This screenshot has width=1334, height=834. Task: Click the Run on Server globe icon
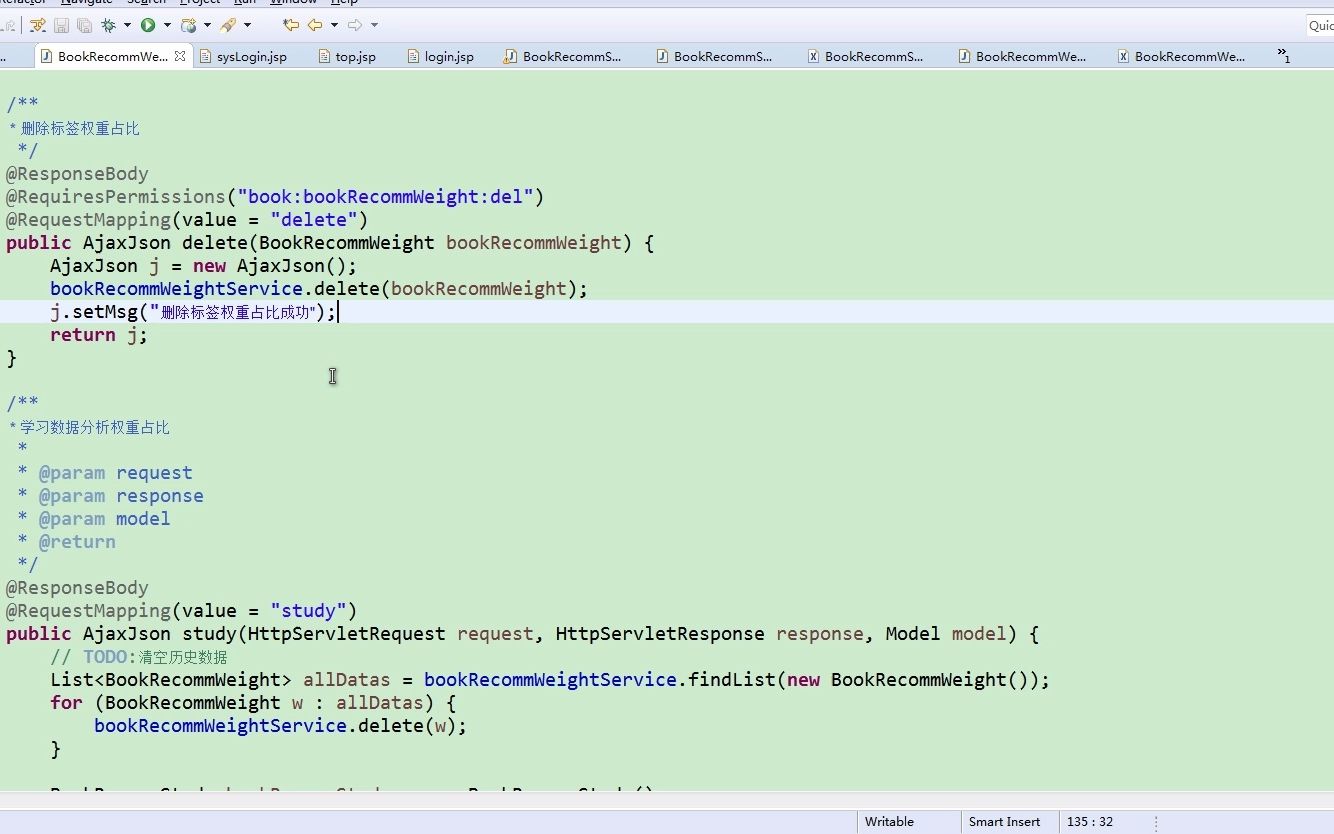[189, 25]
